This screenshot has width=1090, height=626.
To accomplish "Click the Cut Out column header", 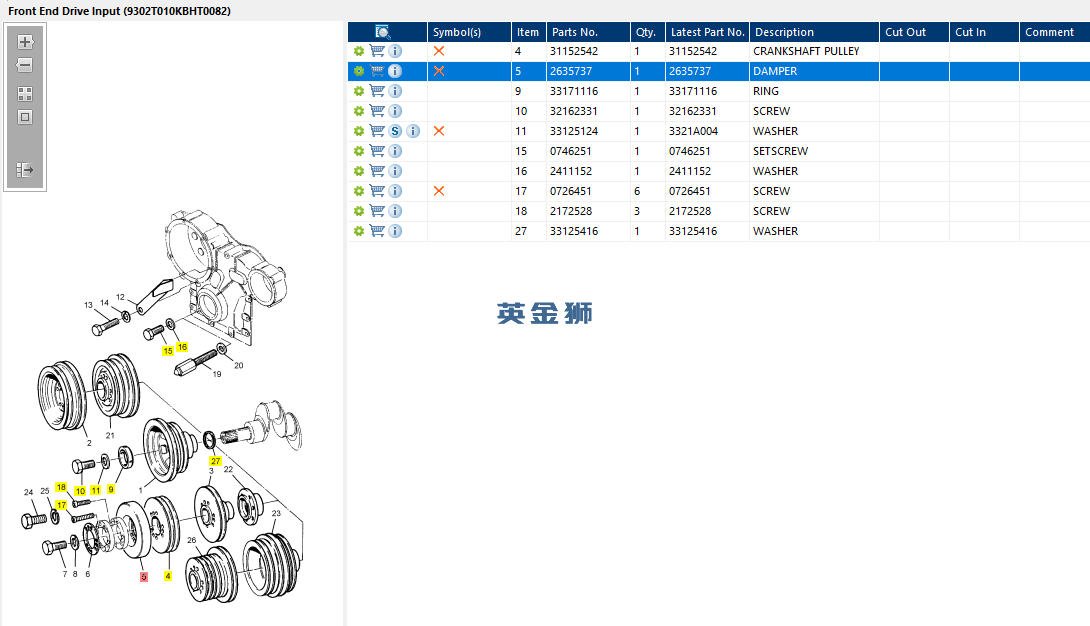I will [x=914, y=32].
